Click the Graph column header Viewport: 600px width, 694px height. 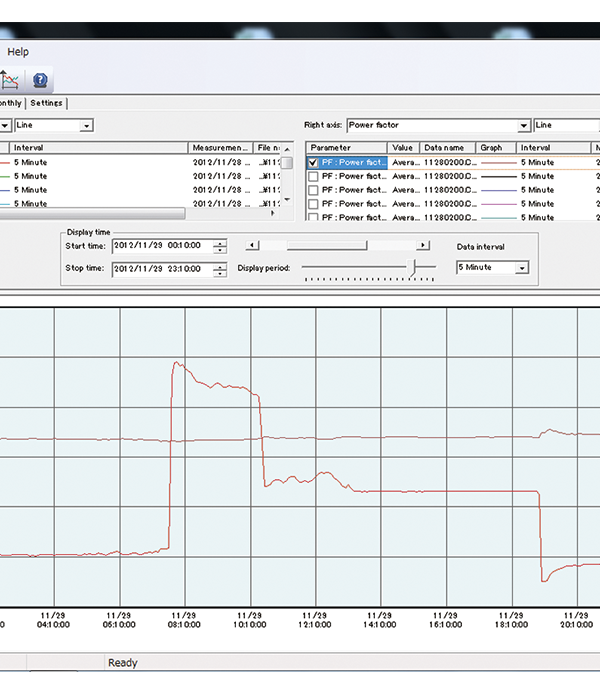[496, 147]
